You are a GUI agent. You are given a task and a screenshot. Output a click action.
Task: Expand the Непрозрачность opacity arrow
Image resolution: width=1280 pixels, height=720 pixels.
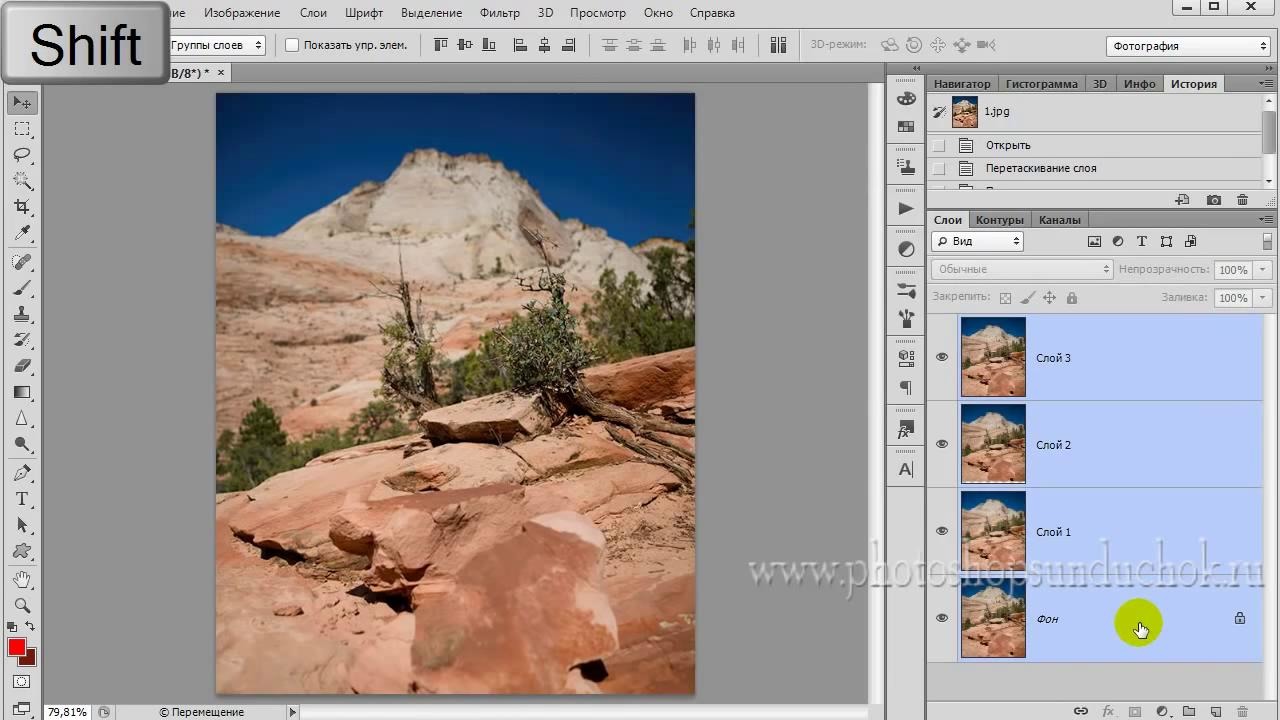[x=1263, y=269]
